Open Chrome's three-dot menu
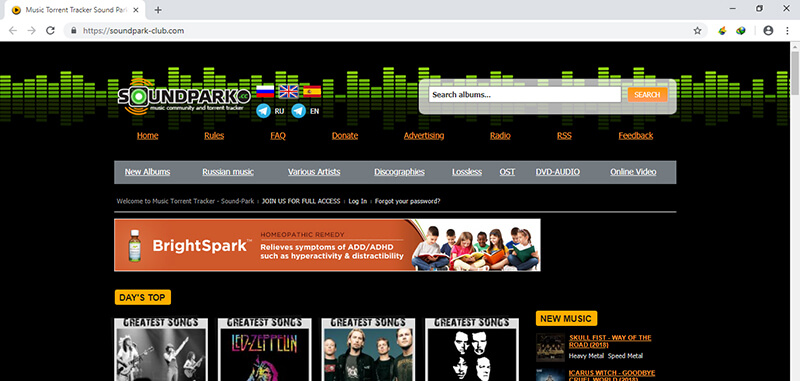800x381 pixels. click(787, 31)
